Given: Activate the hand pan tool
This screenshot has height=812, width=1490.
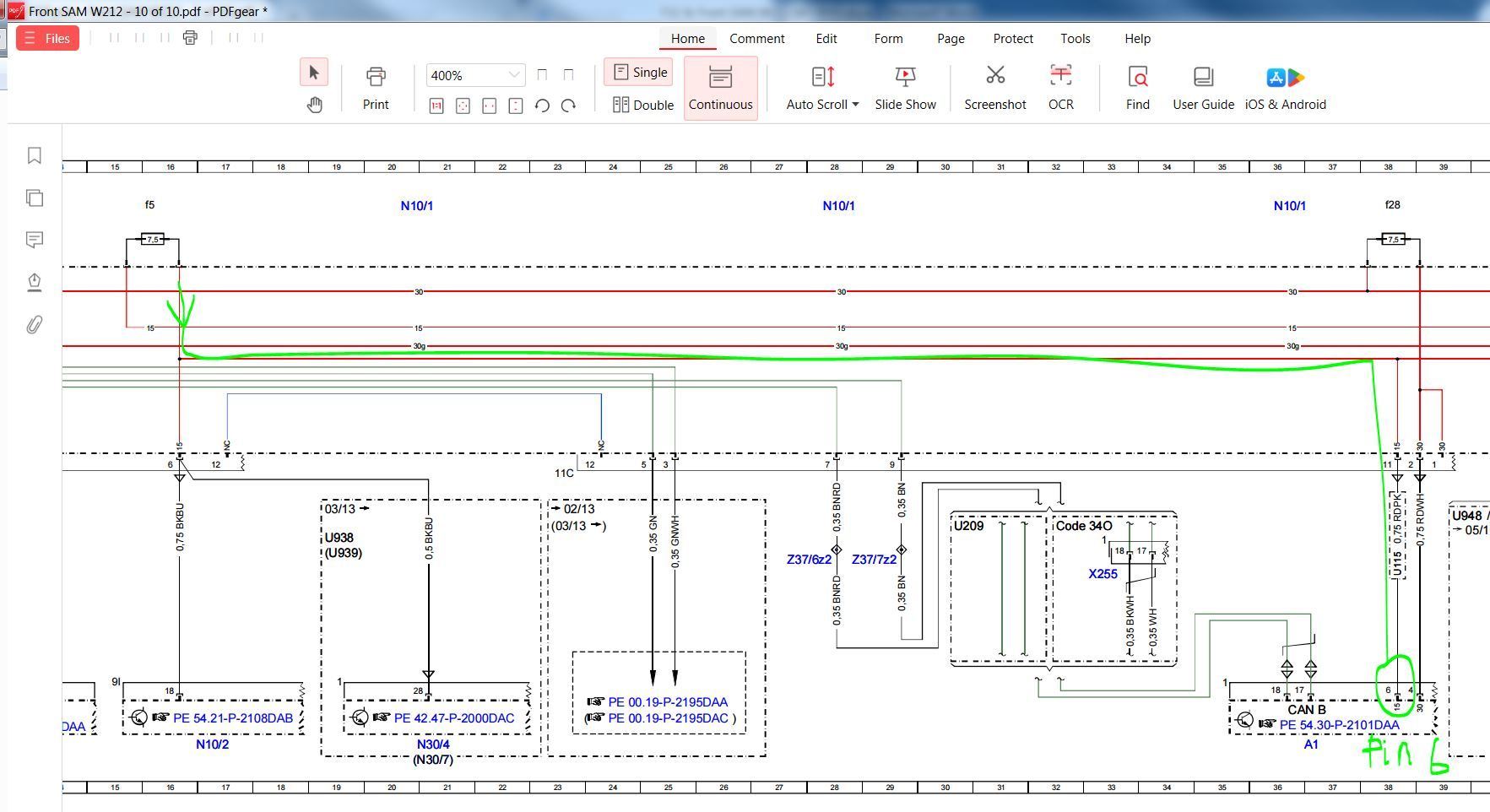Looking at the screenshot, I should (314, 106).
